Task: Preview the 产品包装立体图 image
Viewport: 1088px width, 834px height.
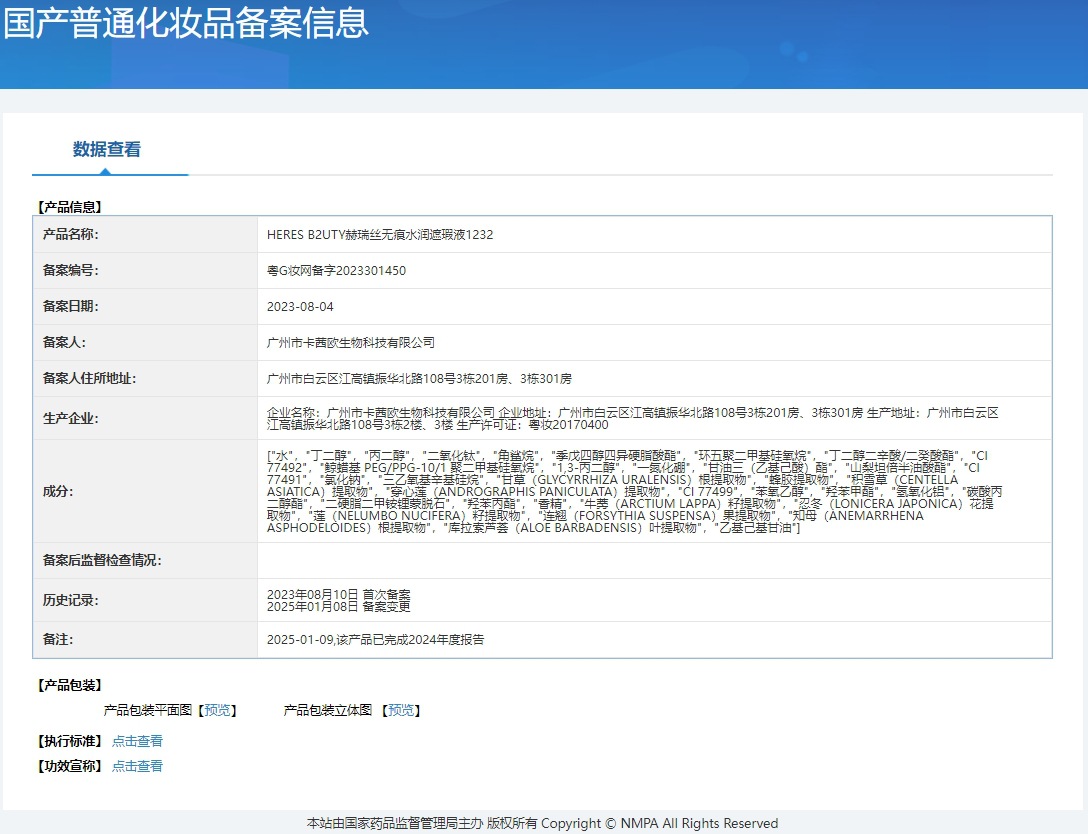Action: coord(401,710)
